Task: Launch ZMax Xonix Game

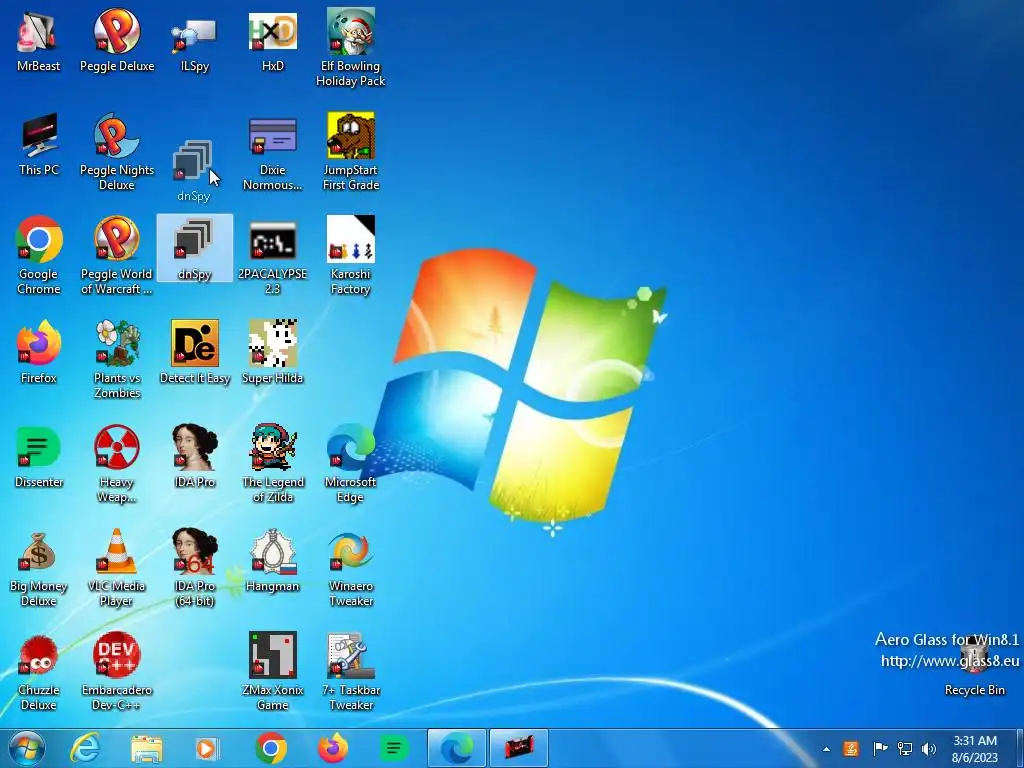Action: (272, 671)
